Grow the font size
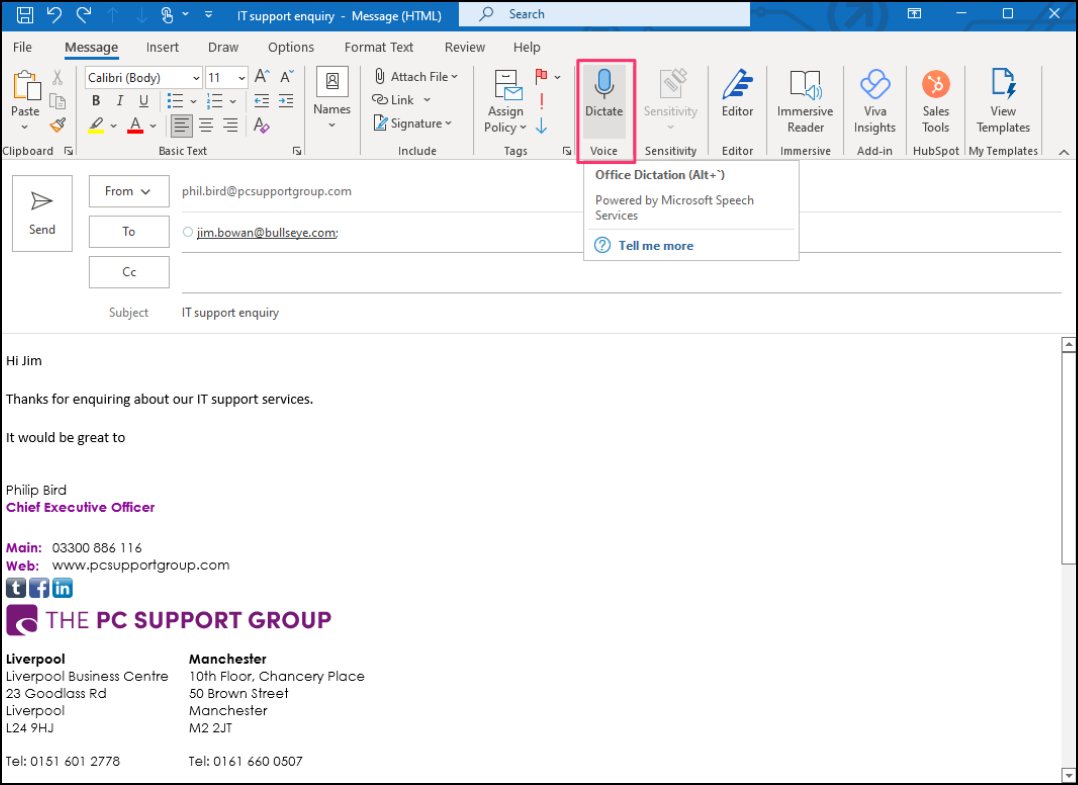 pyautogui.click(x=262, y=77)
